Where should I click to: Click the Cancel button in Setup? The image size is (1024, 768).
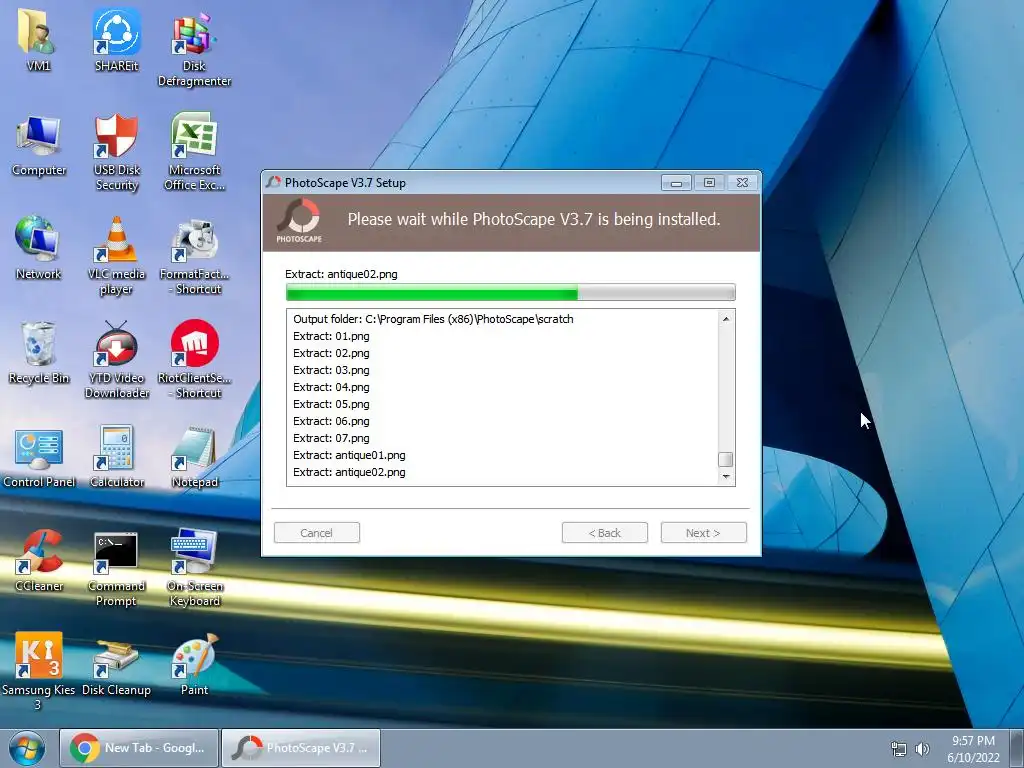317,533
